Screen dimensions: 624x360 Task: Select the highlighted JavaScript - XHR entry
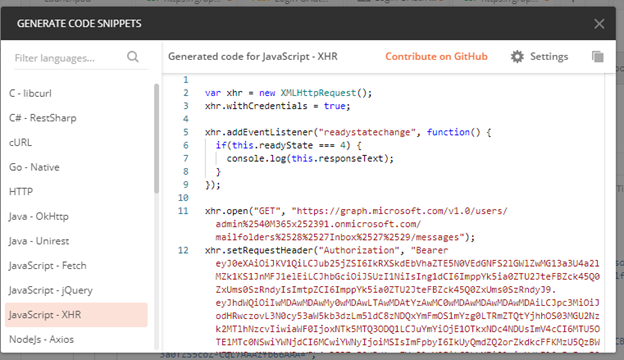[x=76, y=315]
